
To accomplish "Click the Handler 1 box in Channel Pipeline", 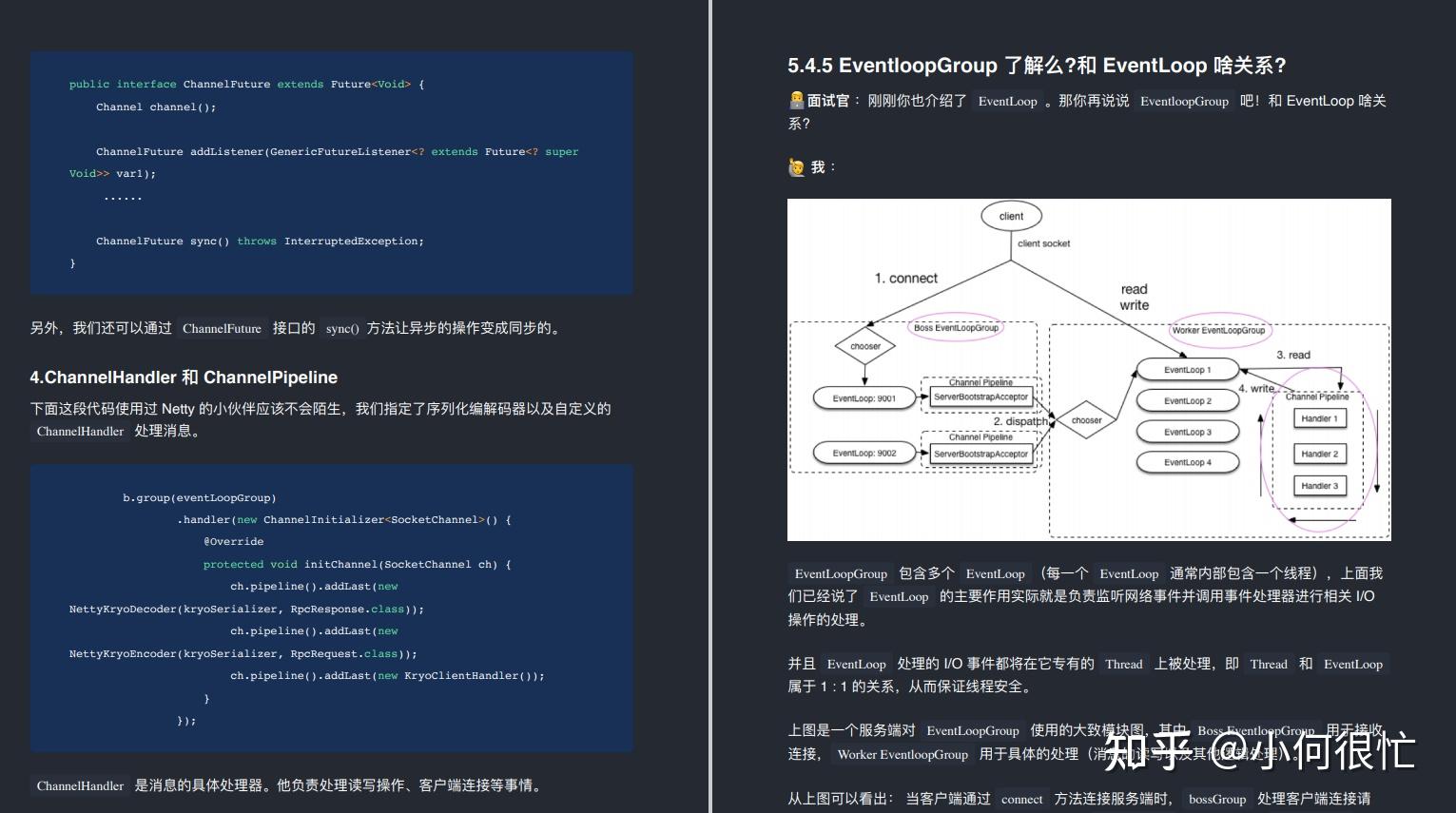I will point(1319,418).
